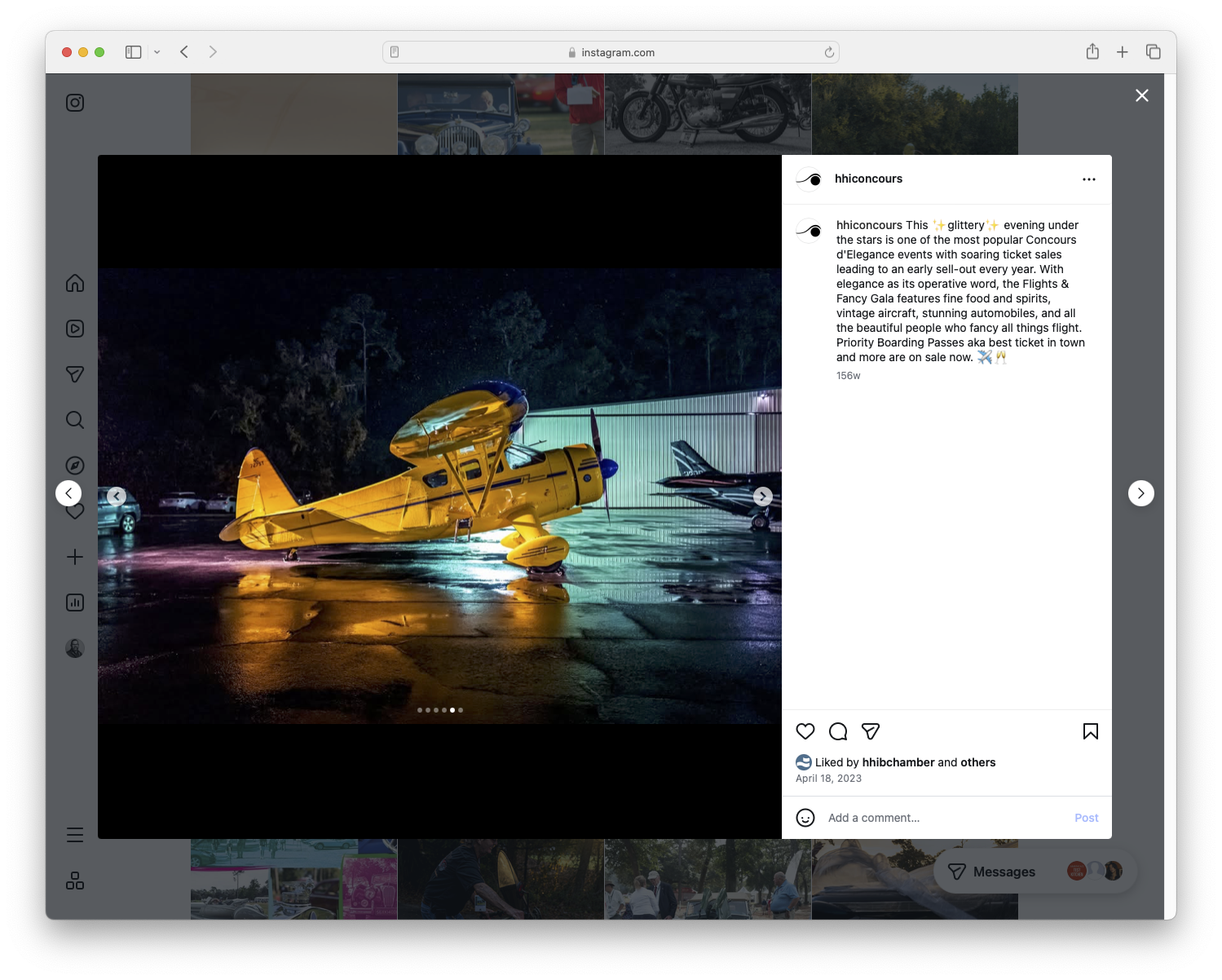Jump to the fifth carousel dot indicator
This screenshot has width=1222, height=980.
click(452, 709)
